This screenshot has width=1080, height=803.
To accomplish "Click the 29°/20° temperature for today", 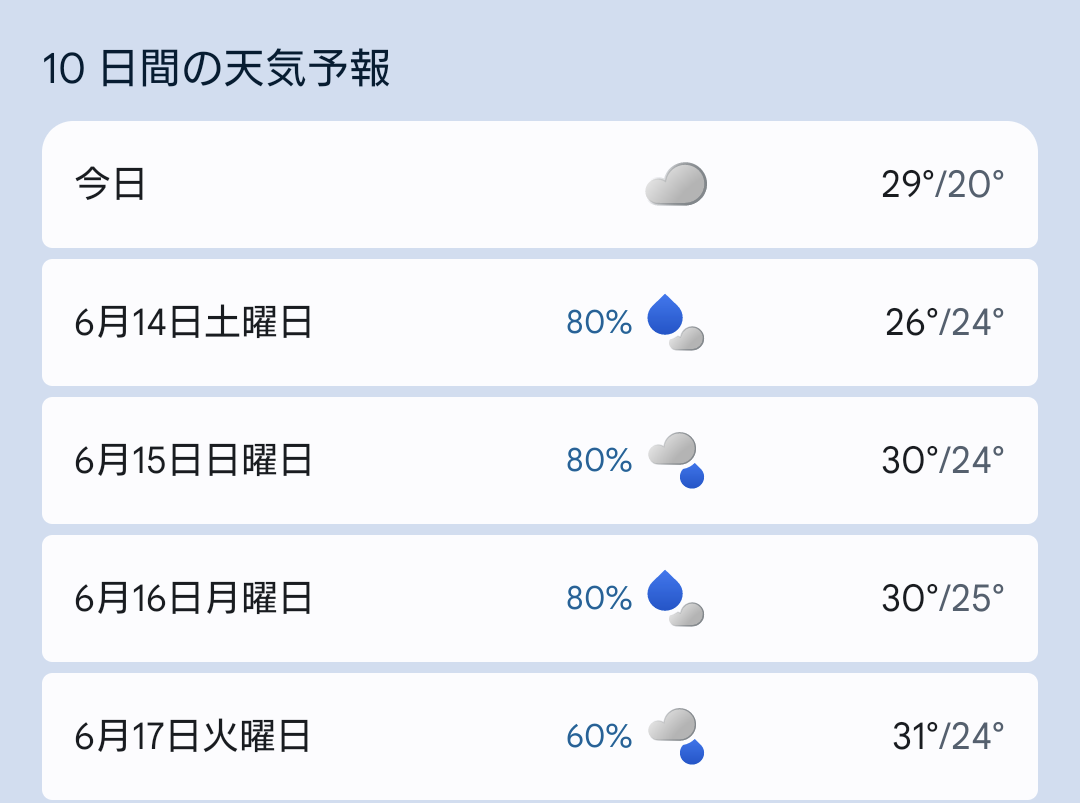I will pos(942,185).
